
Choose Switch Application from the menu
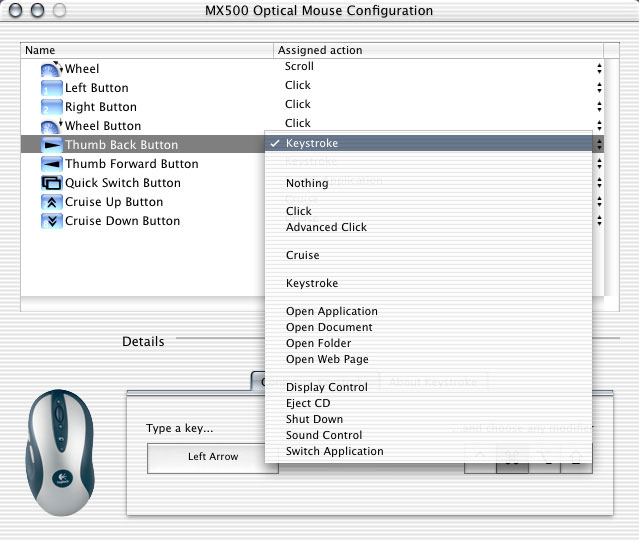[428, 451]
